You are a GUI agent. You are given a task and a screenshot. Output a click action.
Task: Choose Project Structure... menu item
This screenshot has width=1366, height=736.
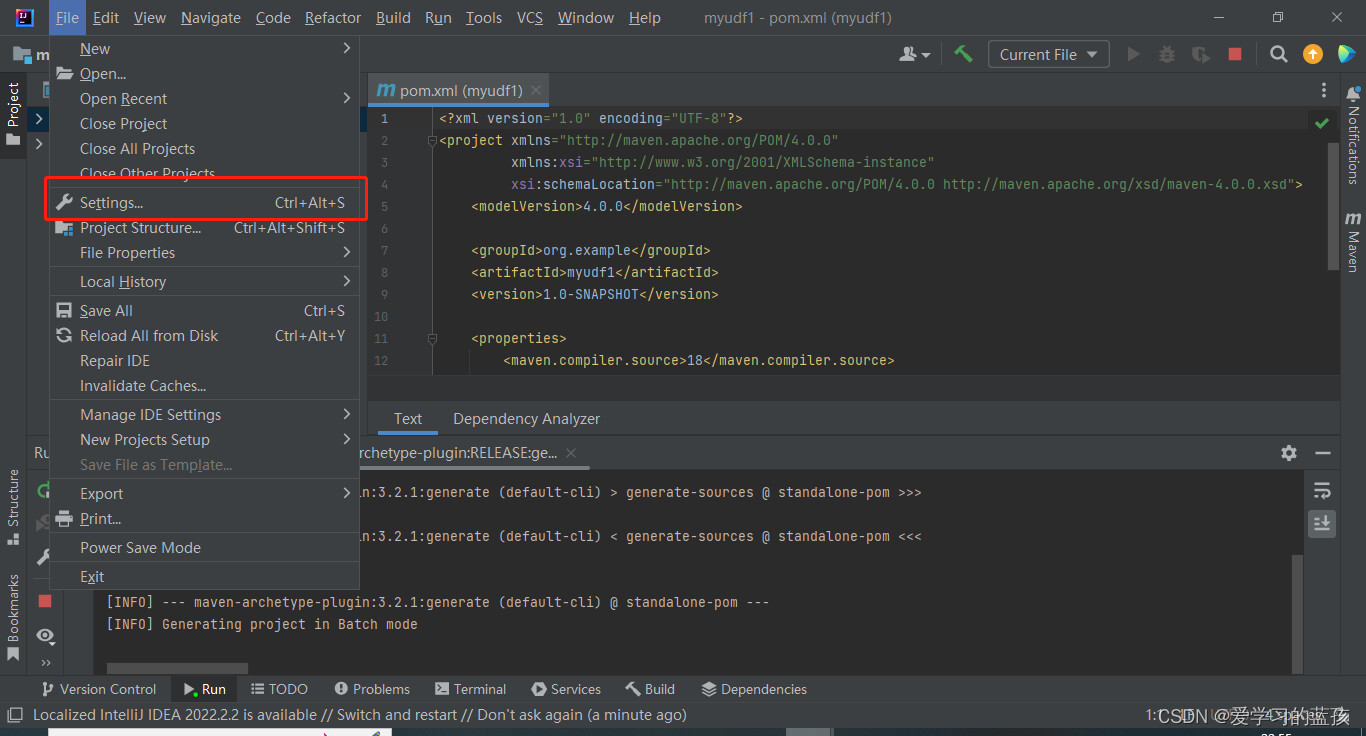point(204,228)
